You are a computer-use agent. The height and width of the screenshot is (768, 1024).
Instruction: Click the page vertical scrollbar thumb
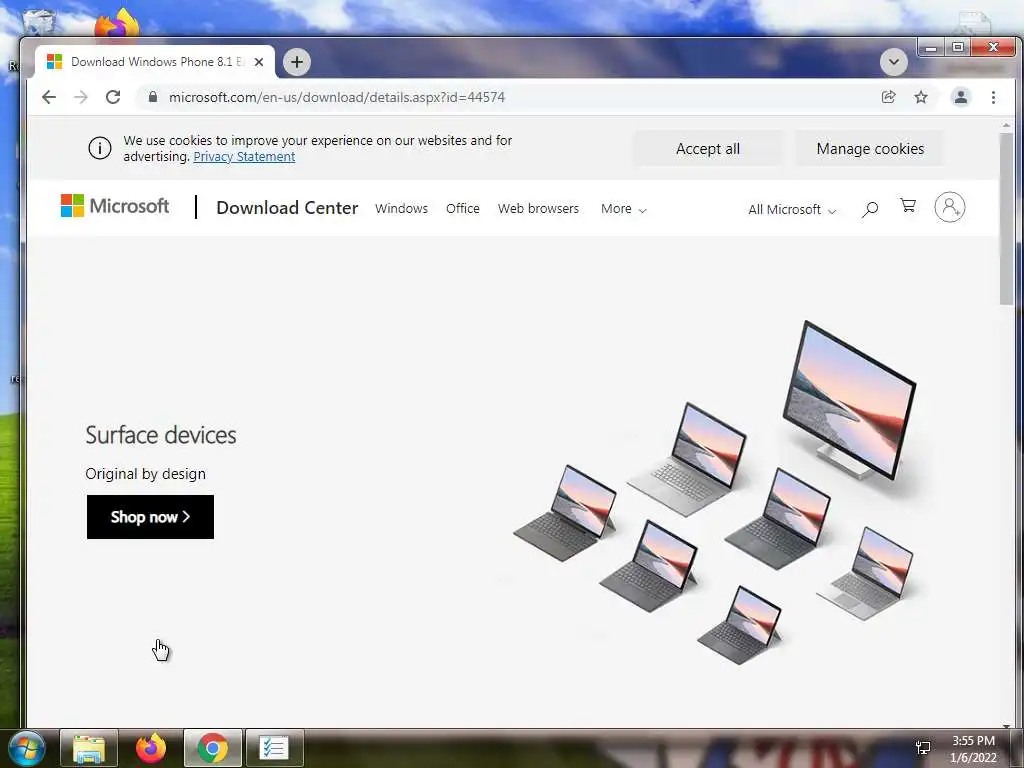point(1006,219)
